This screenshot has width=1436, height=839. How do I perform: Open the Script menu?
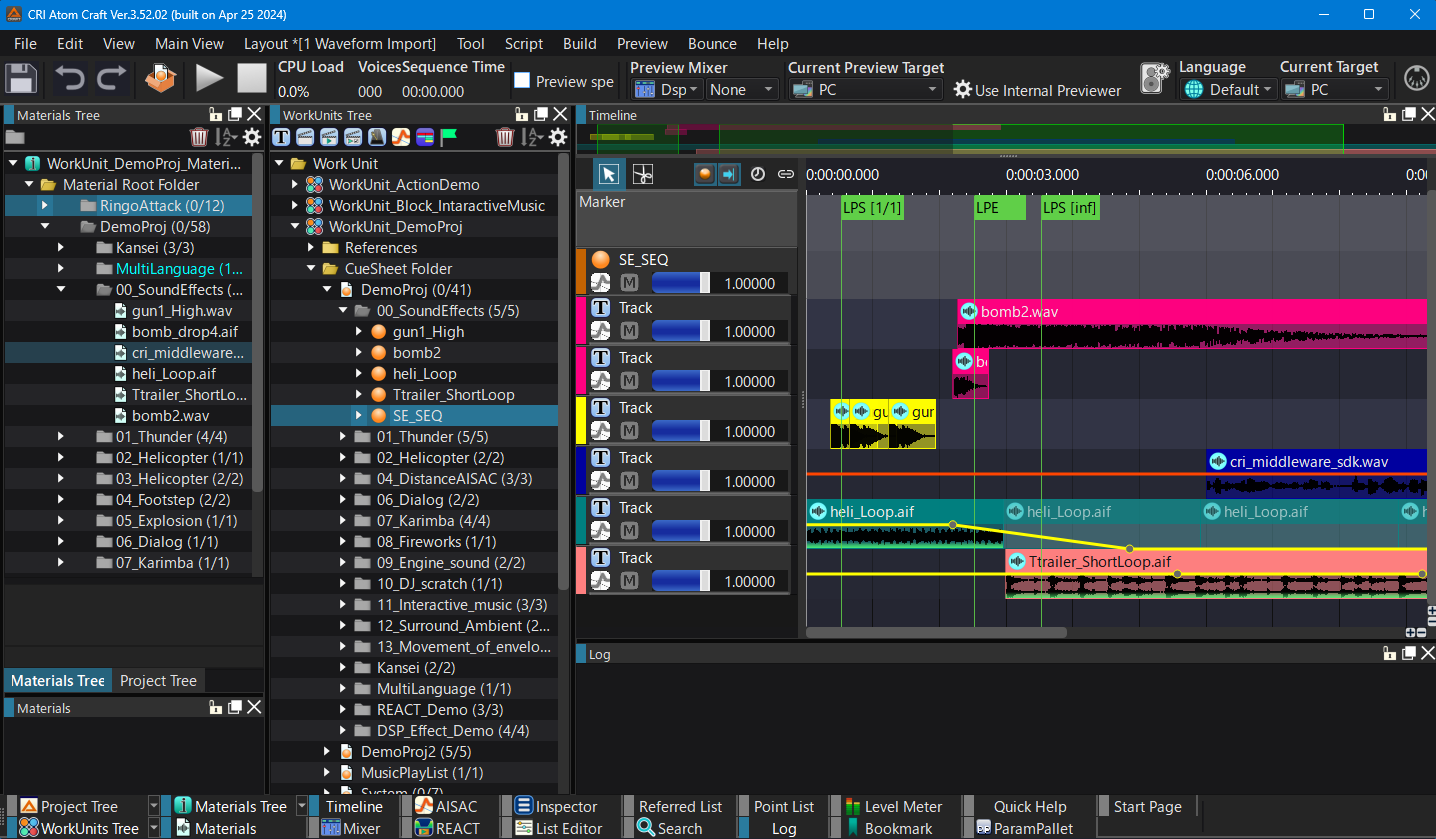524,44
